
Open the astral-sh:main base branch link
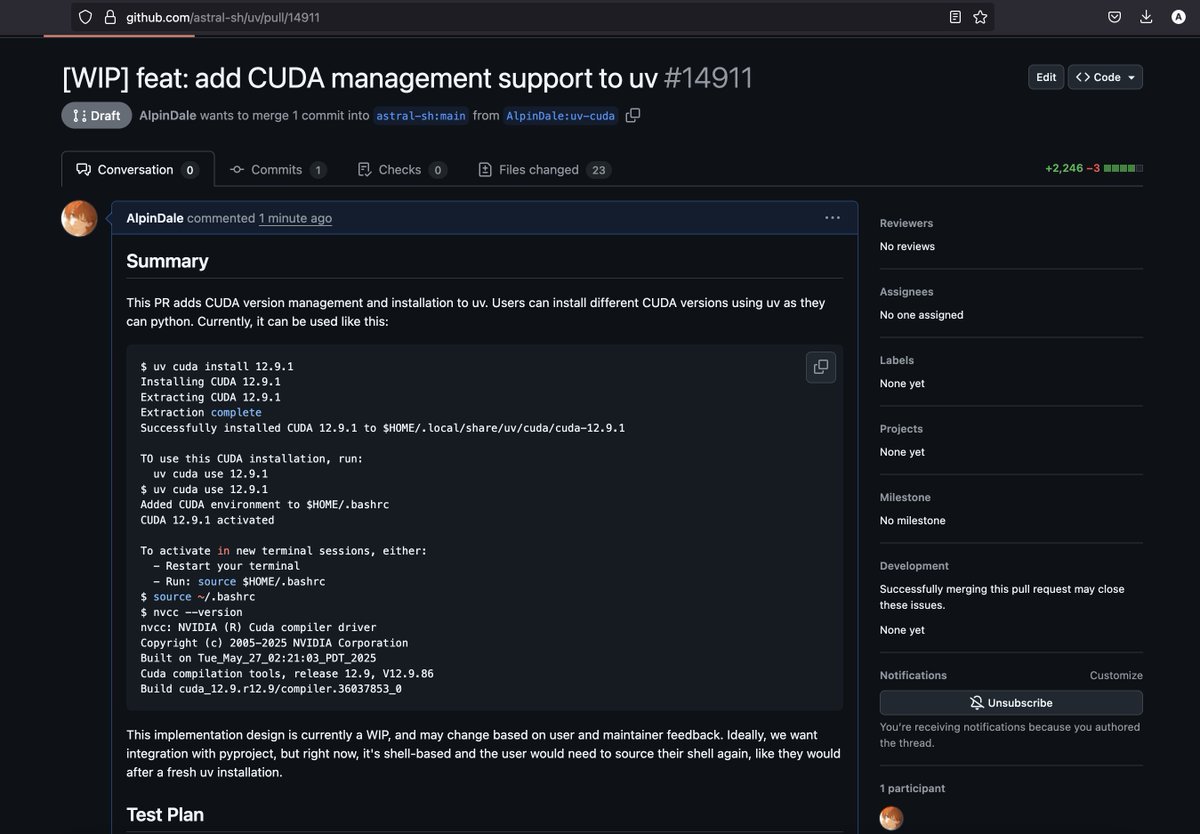[x=421, y=116]
